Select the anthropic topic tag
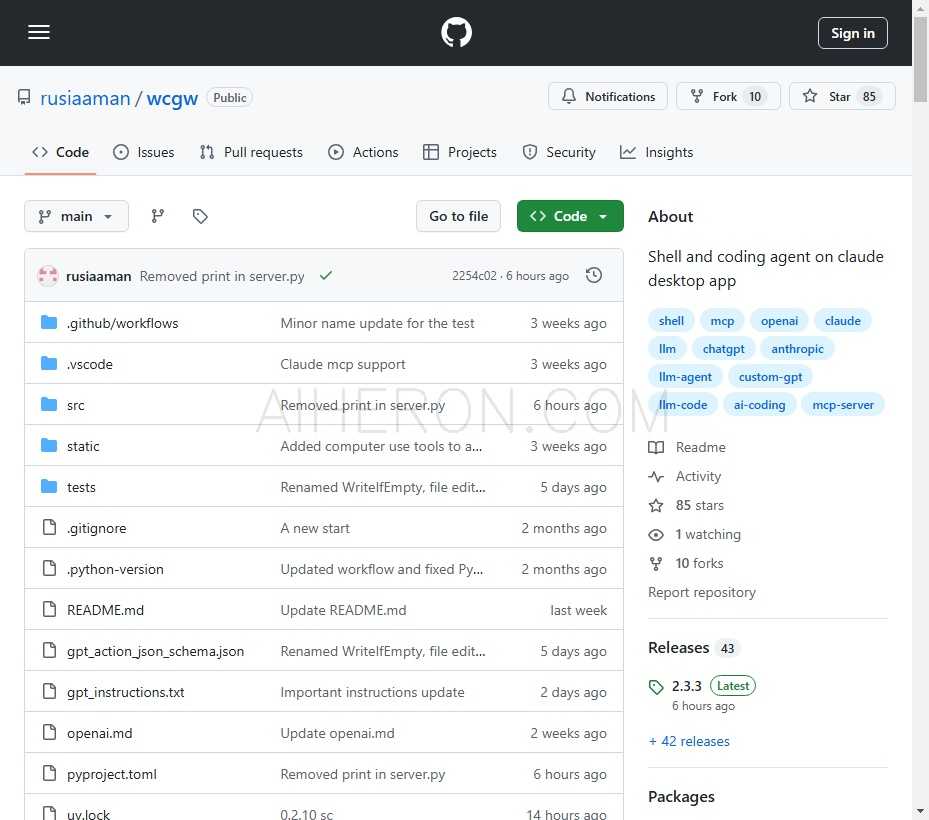The width and height of the screenshot is (929, 820). tap(797, 349)
